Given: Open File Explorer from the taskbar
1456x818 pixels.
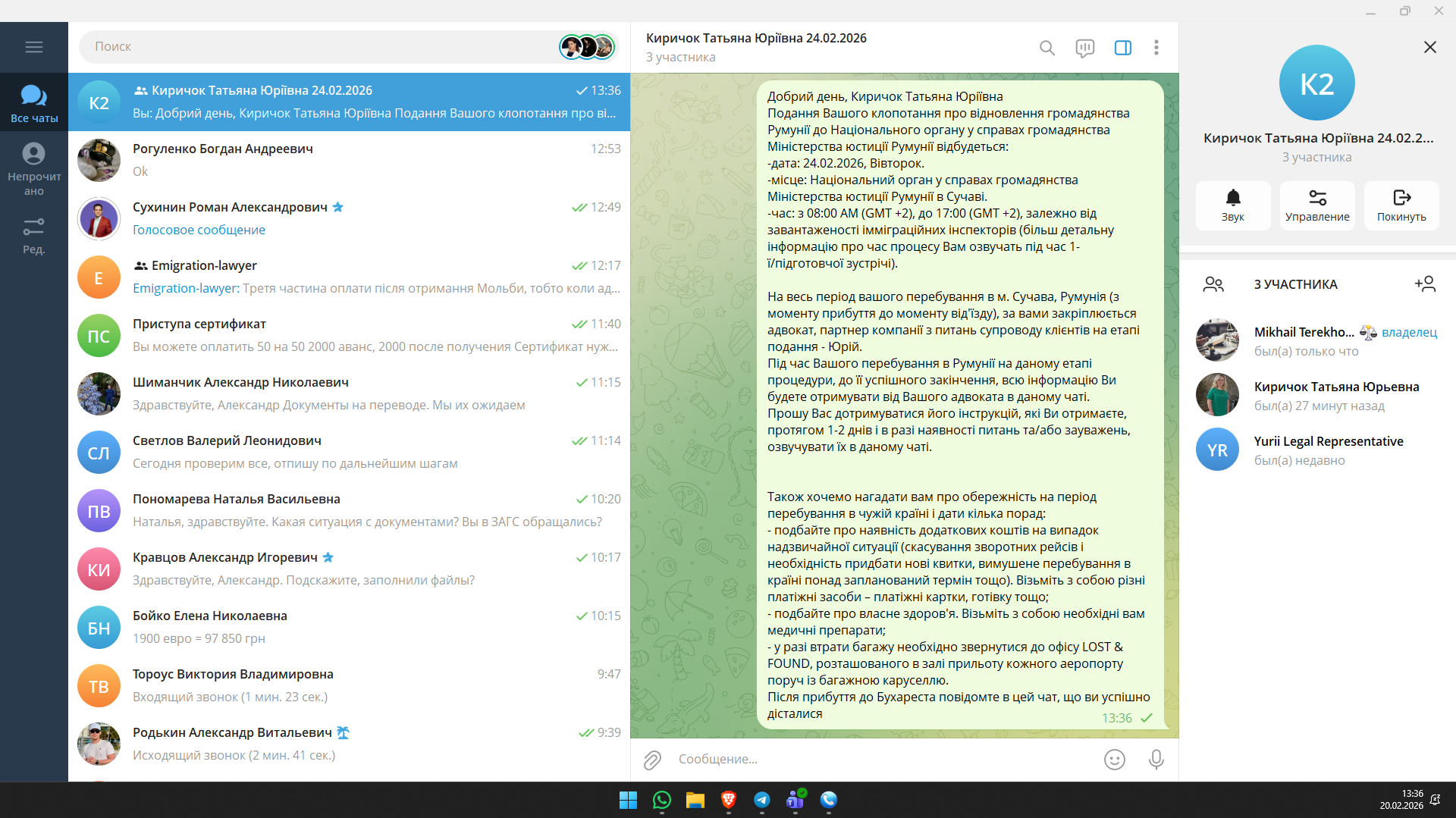Looking at the screenshot, I should (x=695, y=800).
